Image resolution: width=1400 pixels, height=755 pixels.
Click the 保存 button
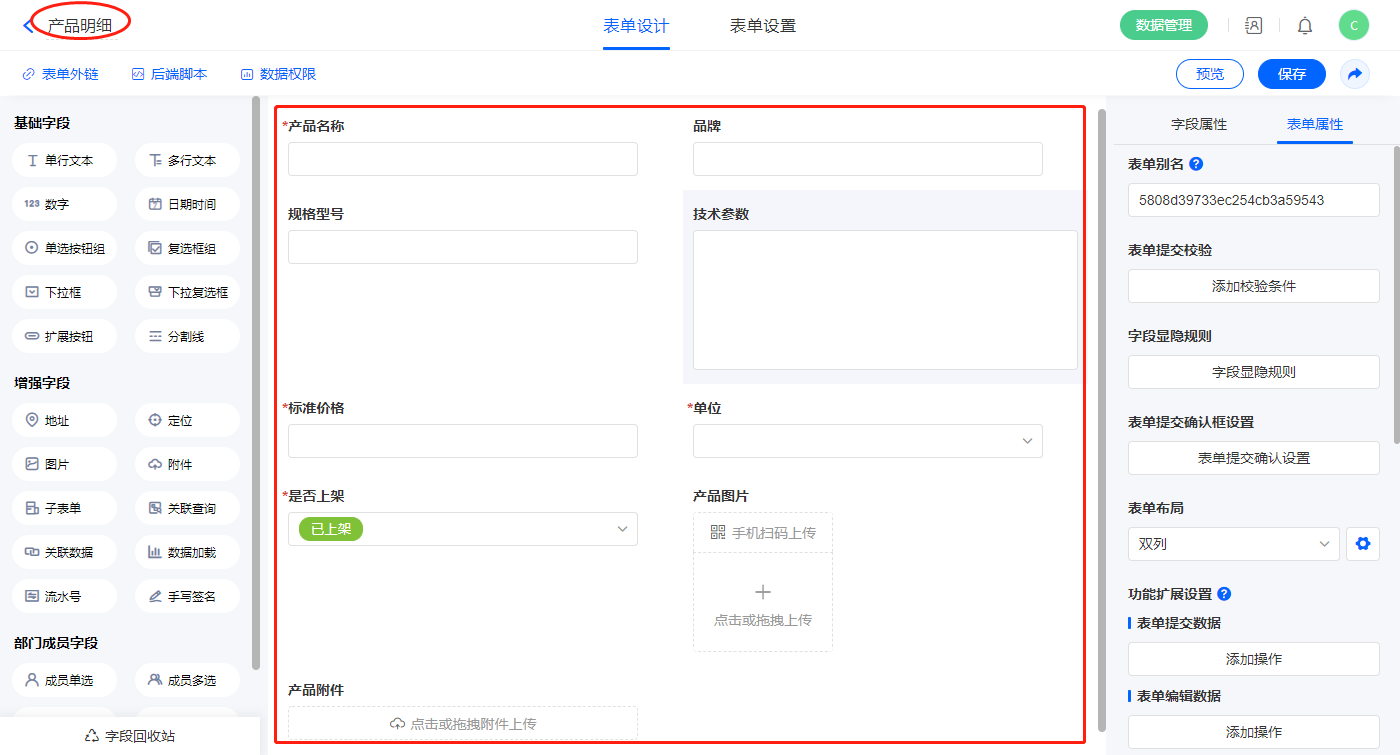(1291, 74)
